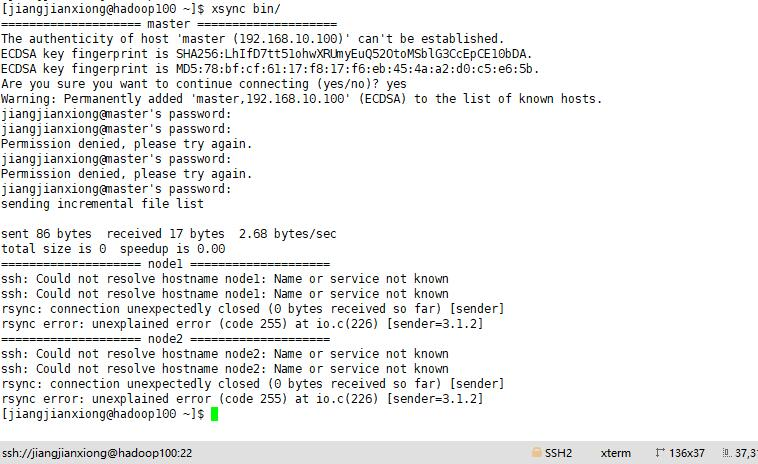Screen dimensions: 758x464
Task: Click the 'Warning: Permanently added' line
Action: 302,99
